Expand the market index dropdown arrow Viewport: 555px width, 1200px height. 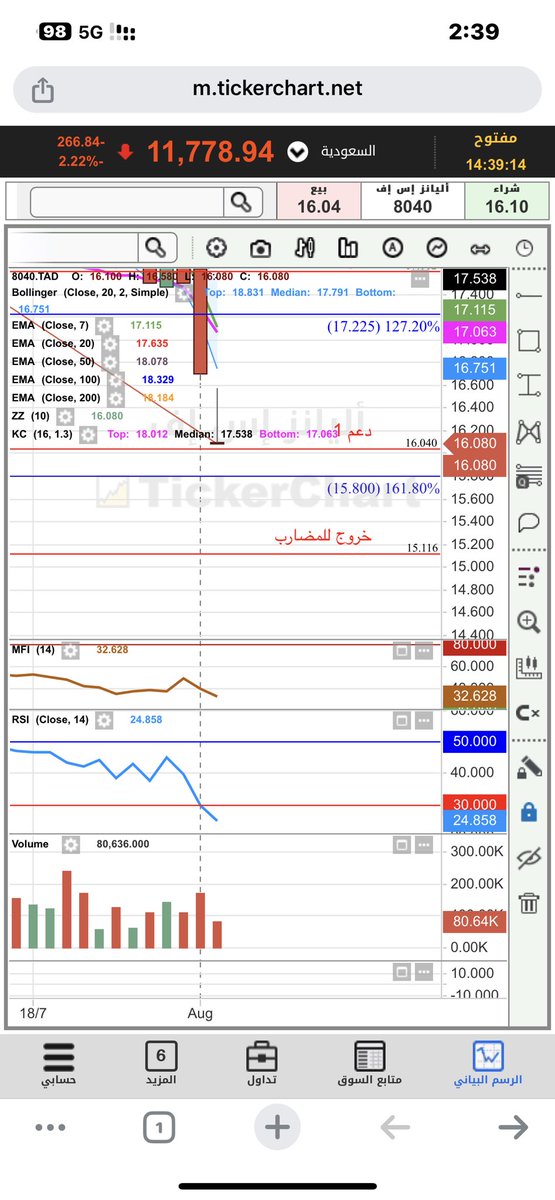(297, 152)
